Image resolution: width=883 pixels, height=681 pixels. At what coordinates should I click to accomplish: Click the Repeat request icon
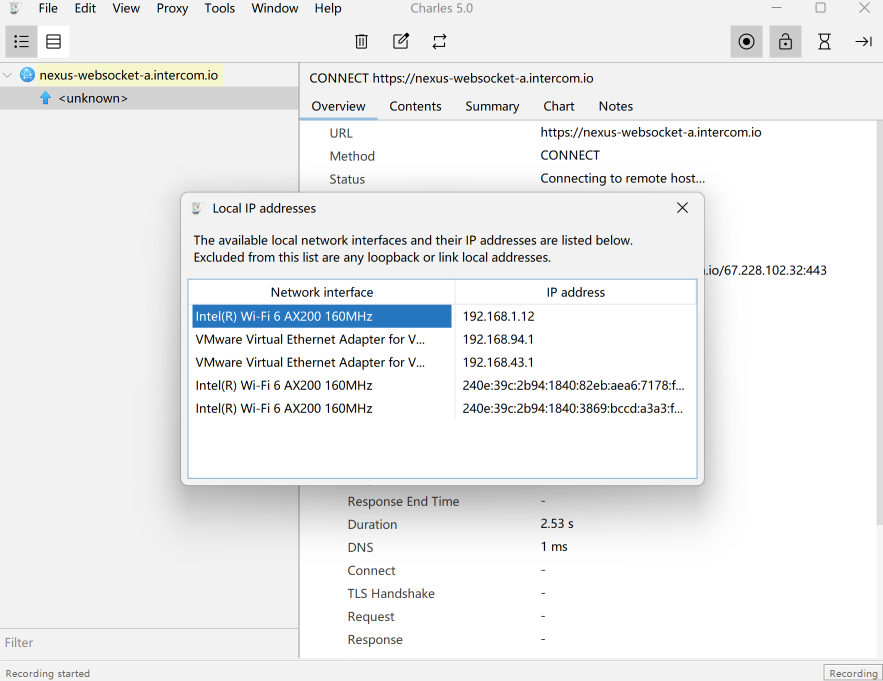pyautogui.click(x=439, y=42)
